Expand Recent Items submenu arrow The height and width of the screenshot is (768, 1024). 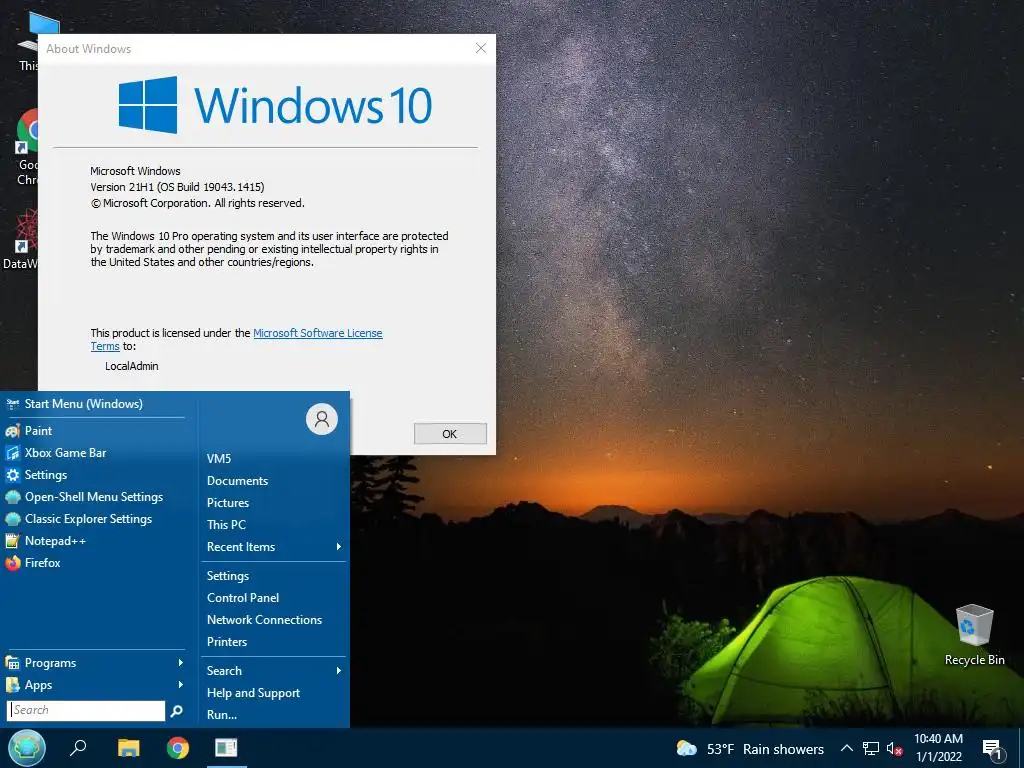pos(338,547)
